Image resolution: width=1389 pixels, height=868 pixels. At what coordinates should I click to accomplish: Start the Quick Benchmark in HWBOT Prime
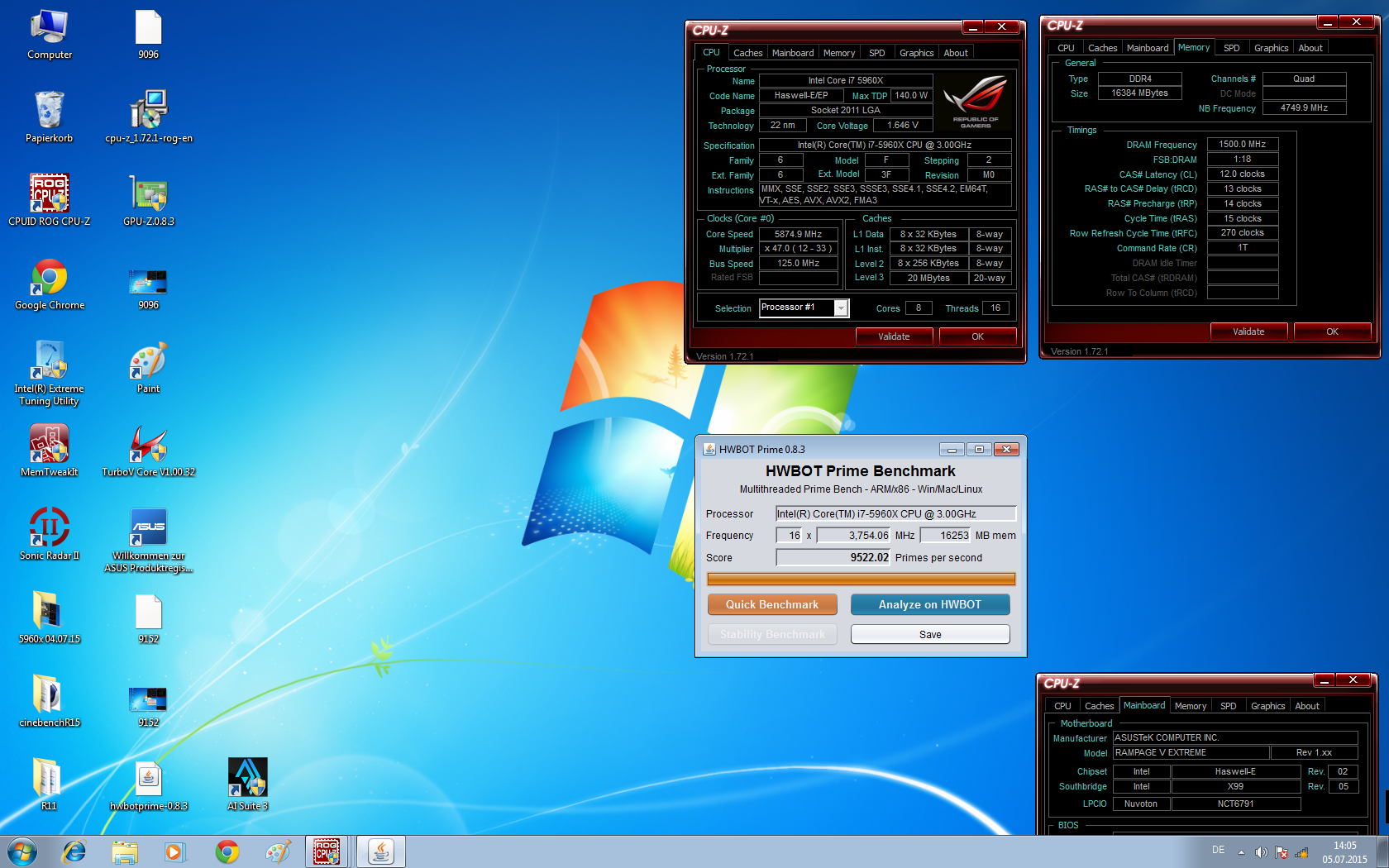tap(772, 604)
